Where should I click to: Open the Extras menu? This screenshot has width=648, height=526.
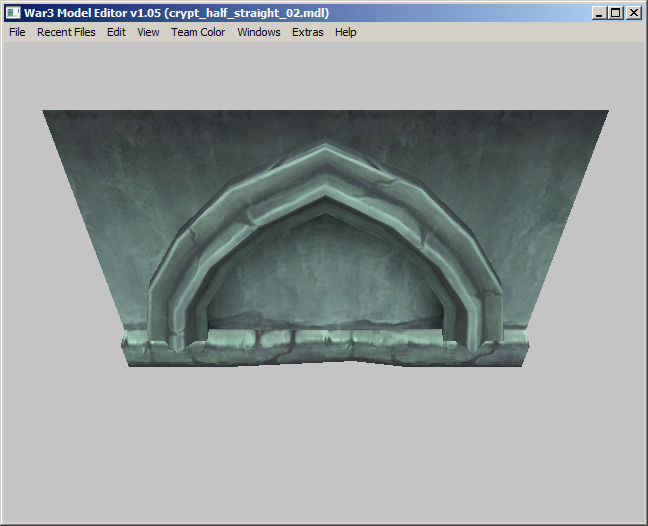click(307, 32)
